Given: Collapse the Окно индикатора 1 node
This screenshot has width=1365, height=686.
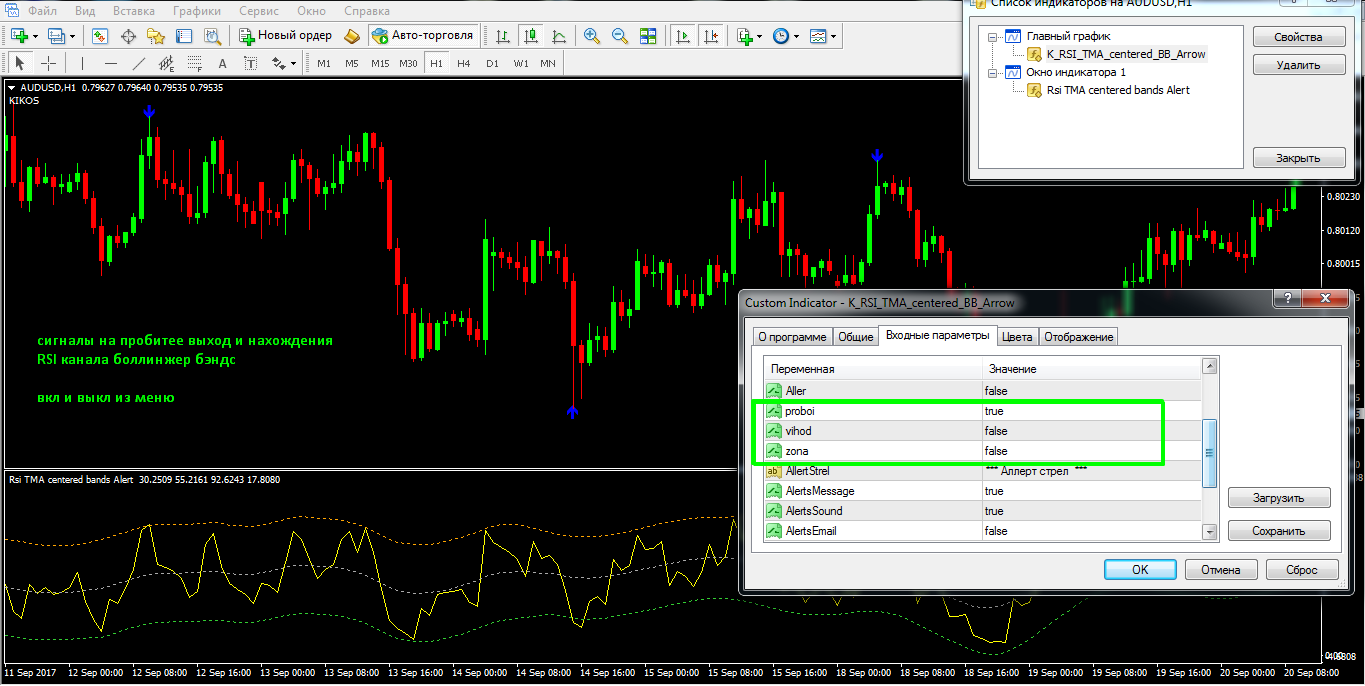Looking at the screenshot, I should click(x=992, y=73).
